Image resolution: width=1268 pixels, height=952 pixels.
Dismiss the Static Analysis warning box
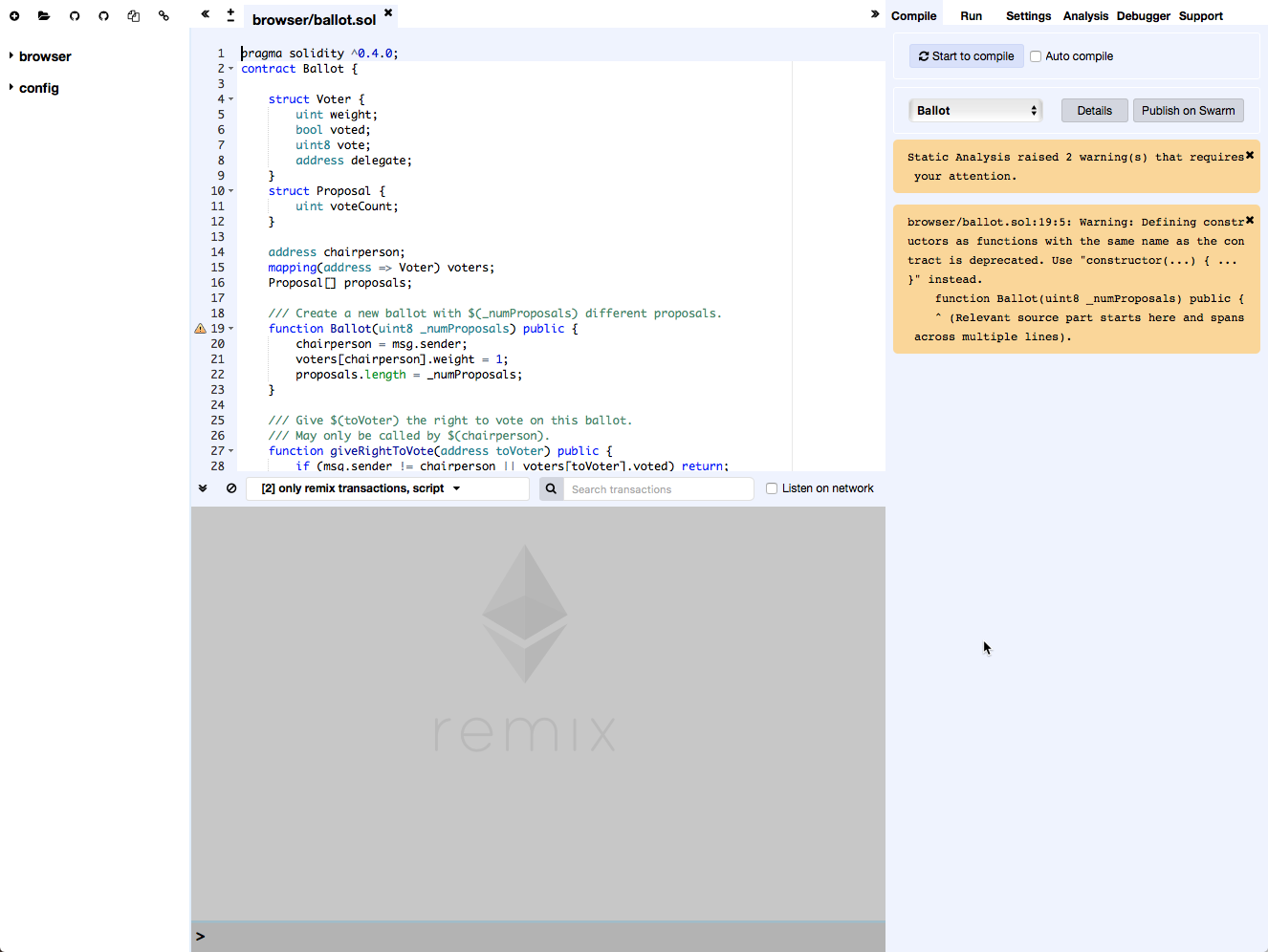coord(1249,155)
